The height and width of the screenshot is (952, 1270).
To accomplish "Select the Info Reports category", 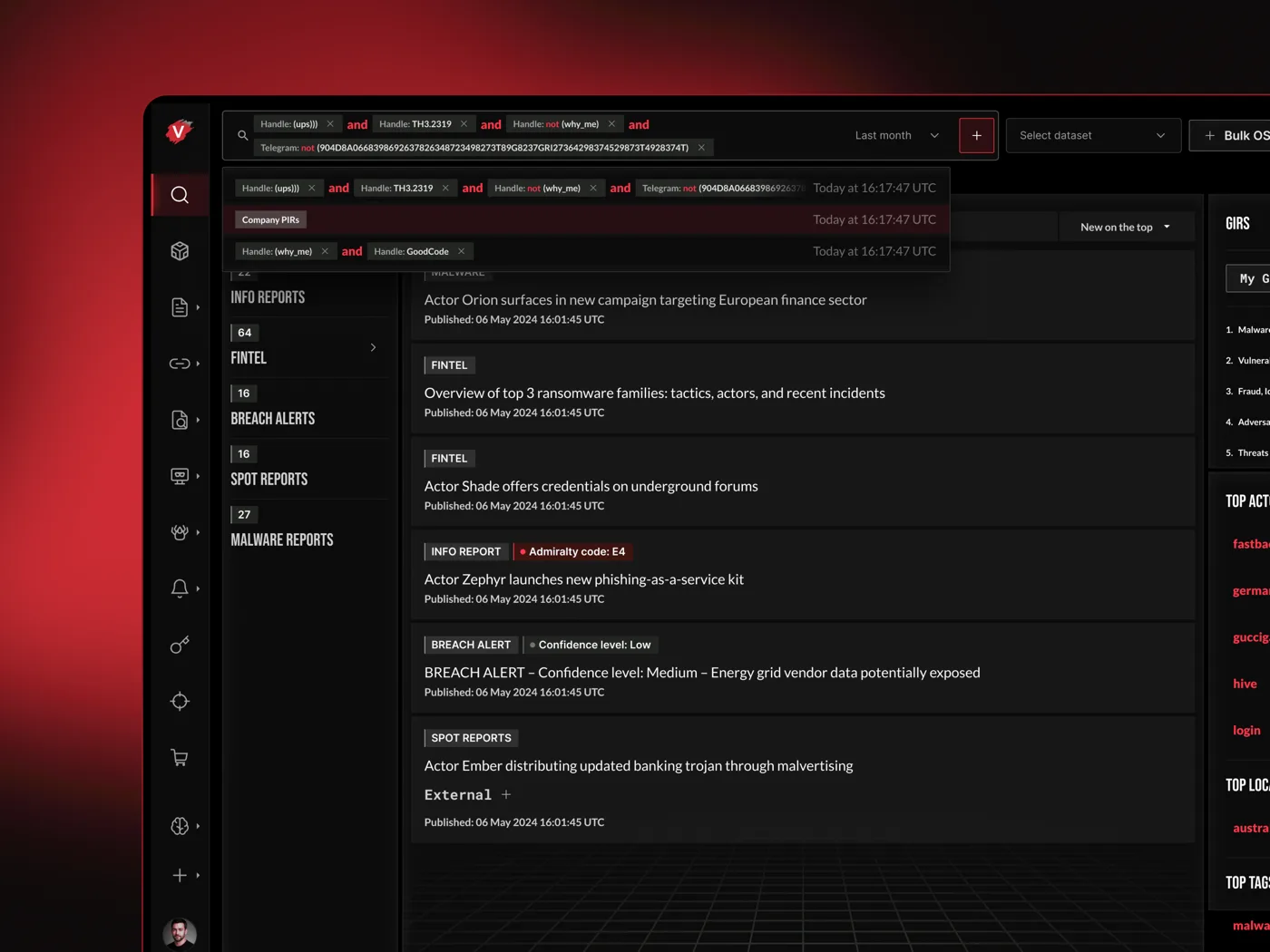I will click(268, 297).
